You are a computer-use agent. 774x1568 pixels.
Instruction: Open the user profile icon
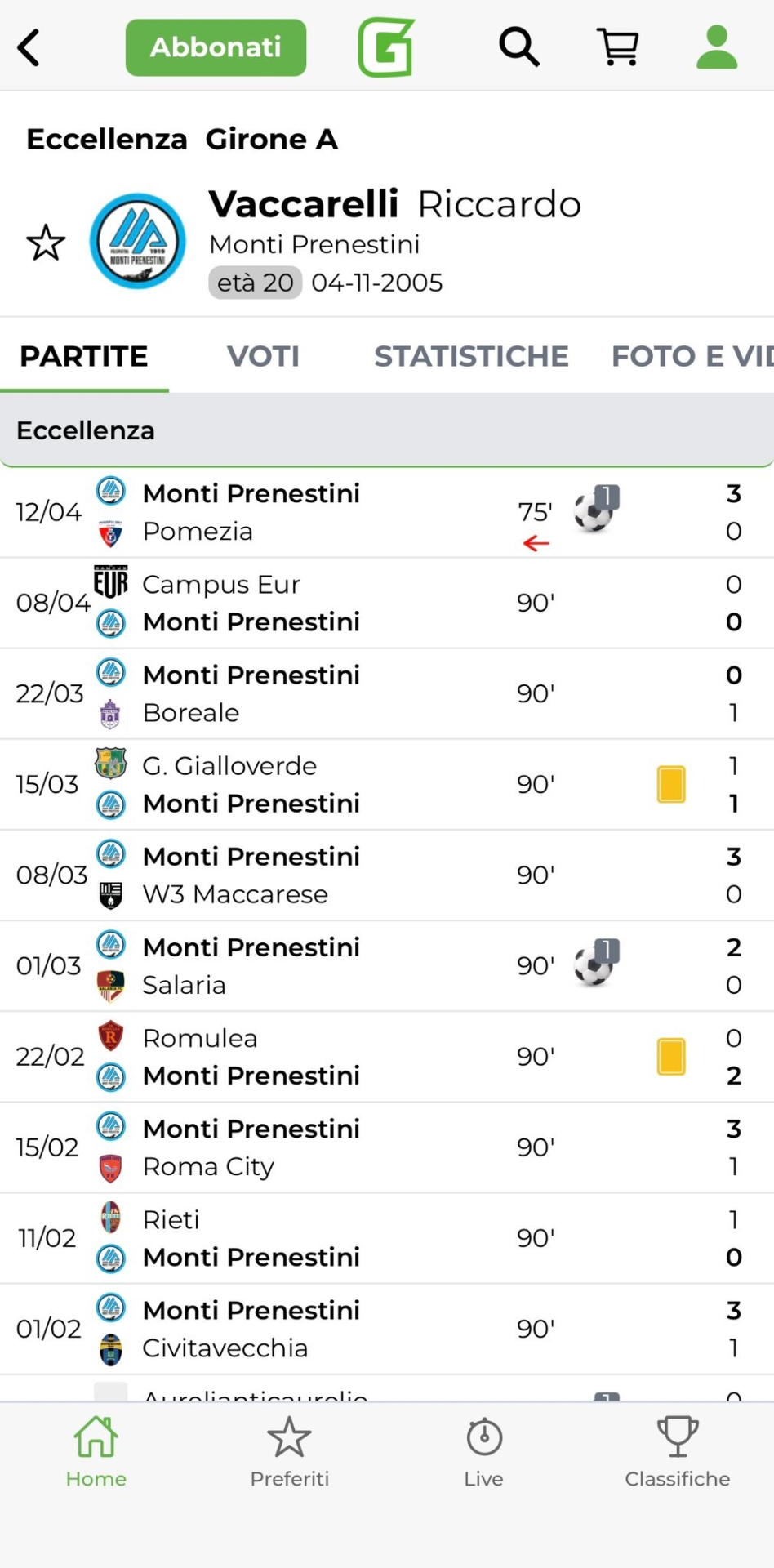click(716, 47)
